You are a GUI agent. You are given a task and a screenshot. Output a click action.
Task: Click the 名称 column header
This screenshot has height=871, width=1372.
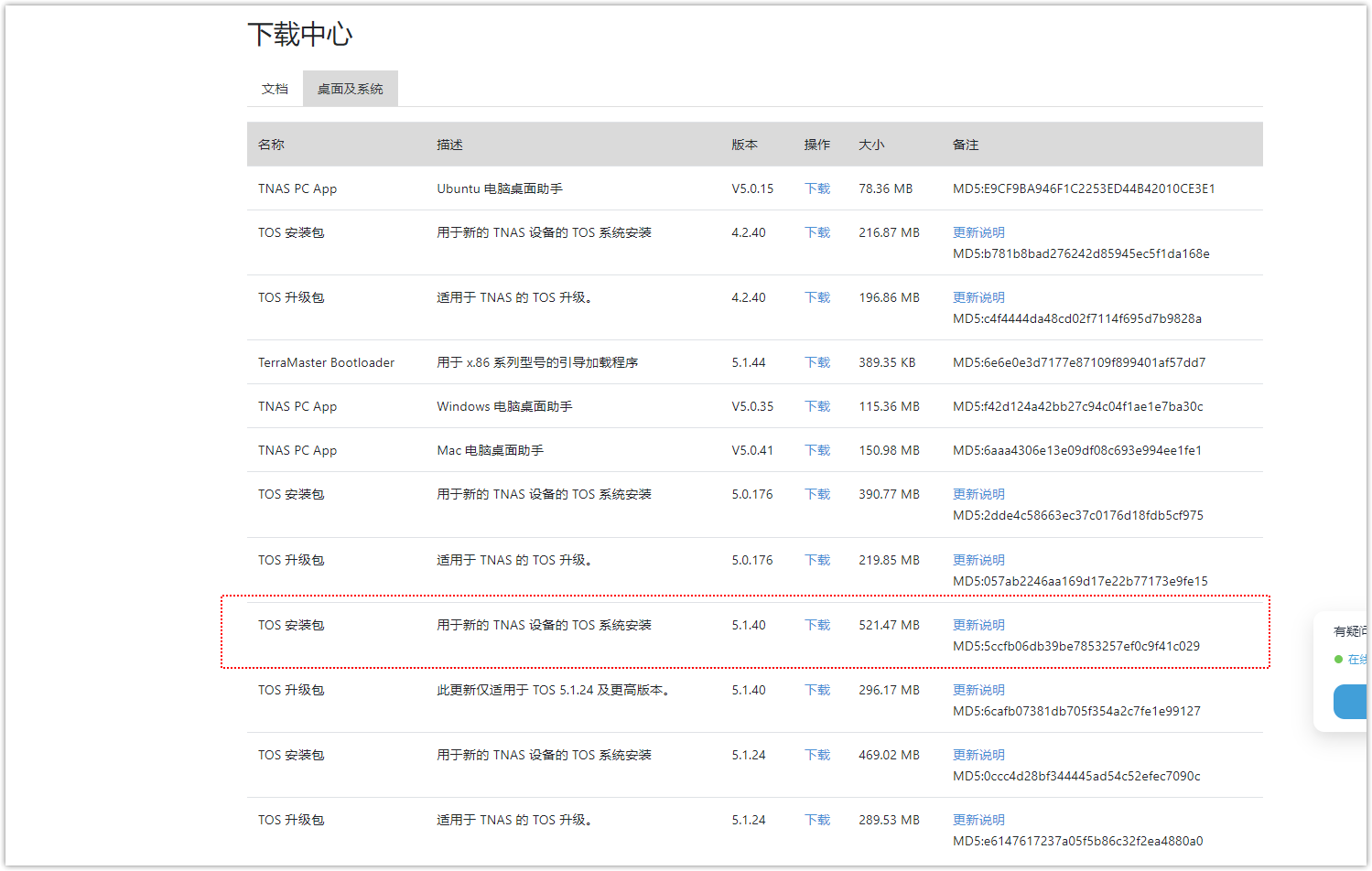pyautogui.click(x=271, y=145)
